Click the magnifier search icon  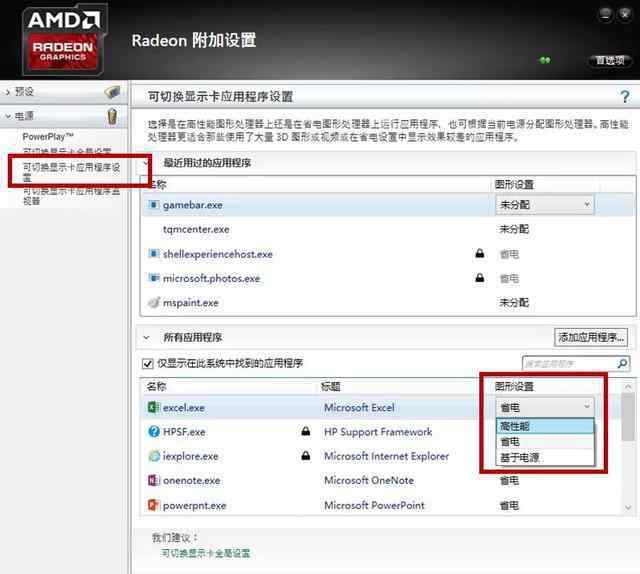click(x=622, y=363)
